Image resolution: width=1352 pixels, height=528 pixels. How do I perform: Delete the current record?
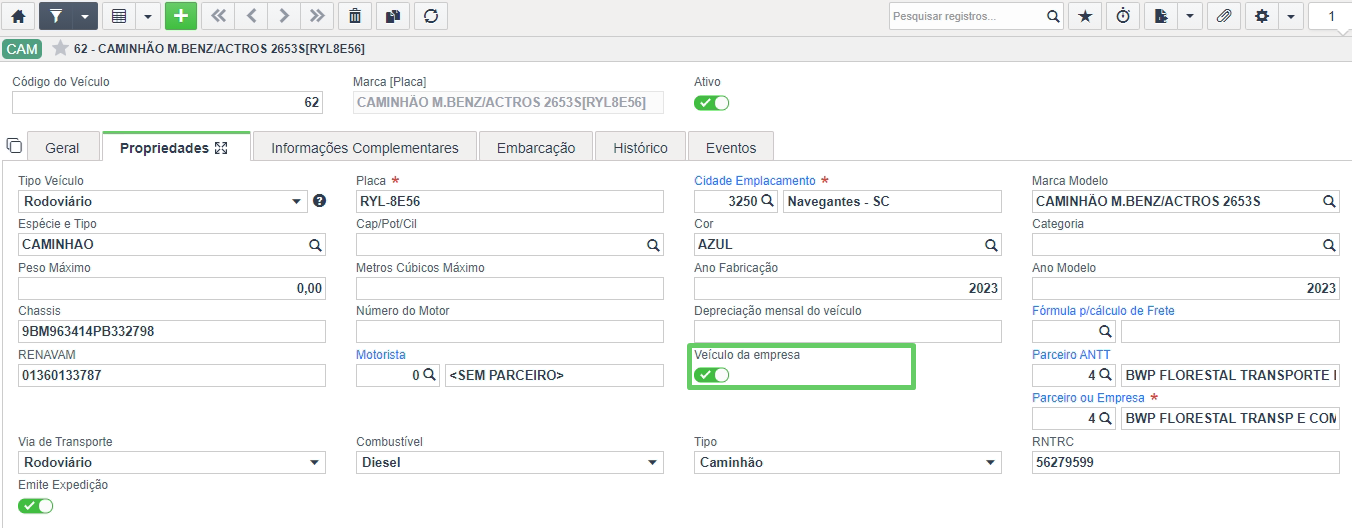click(x=355, y=16)
